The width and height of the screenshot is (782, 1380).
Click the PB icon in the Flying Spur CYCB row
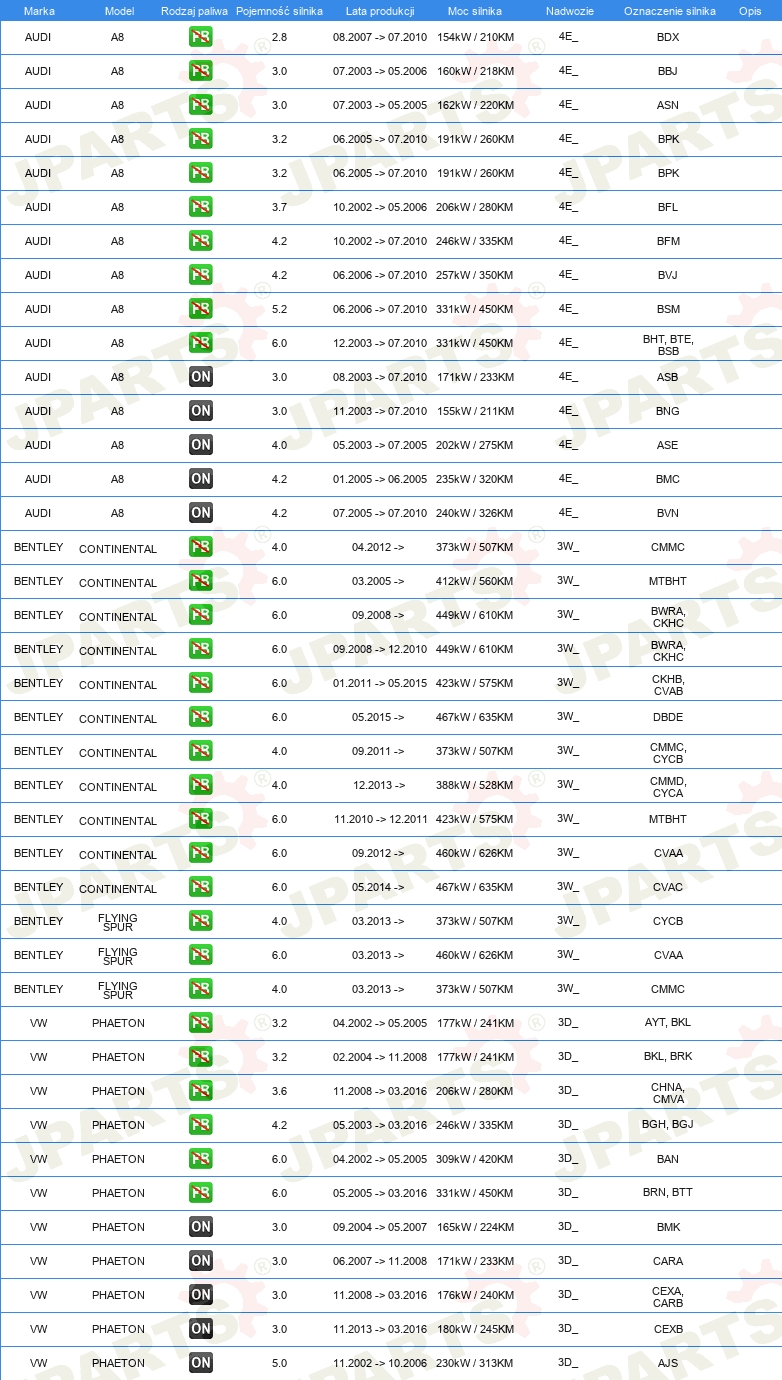click(201, 921)
